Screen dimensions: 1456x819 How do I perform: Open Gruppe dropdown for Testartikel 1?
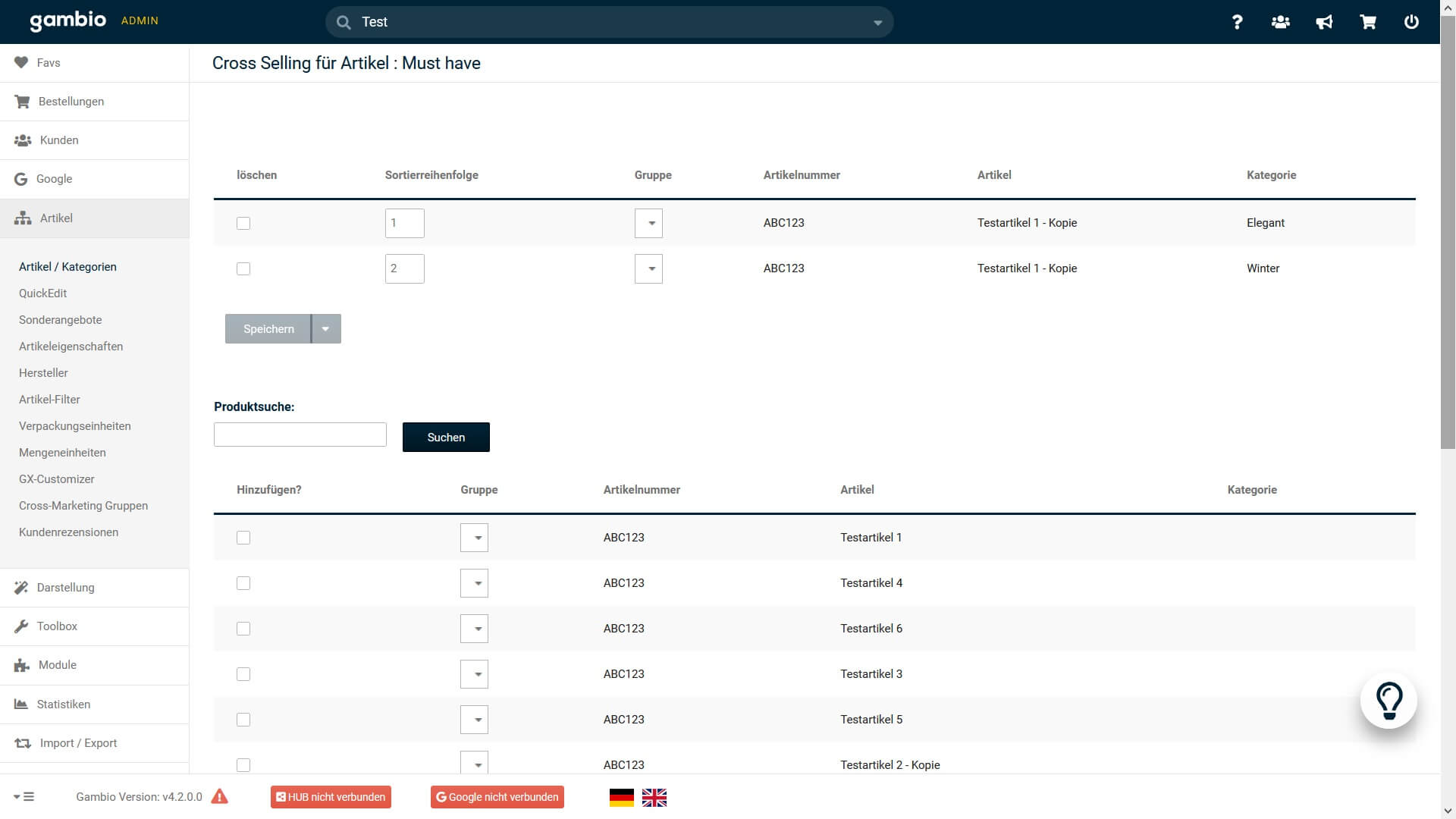tap(474, 538)
